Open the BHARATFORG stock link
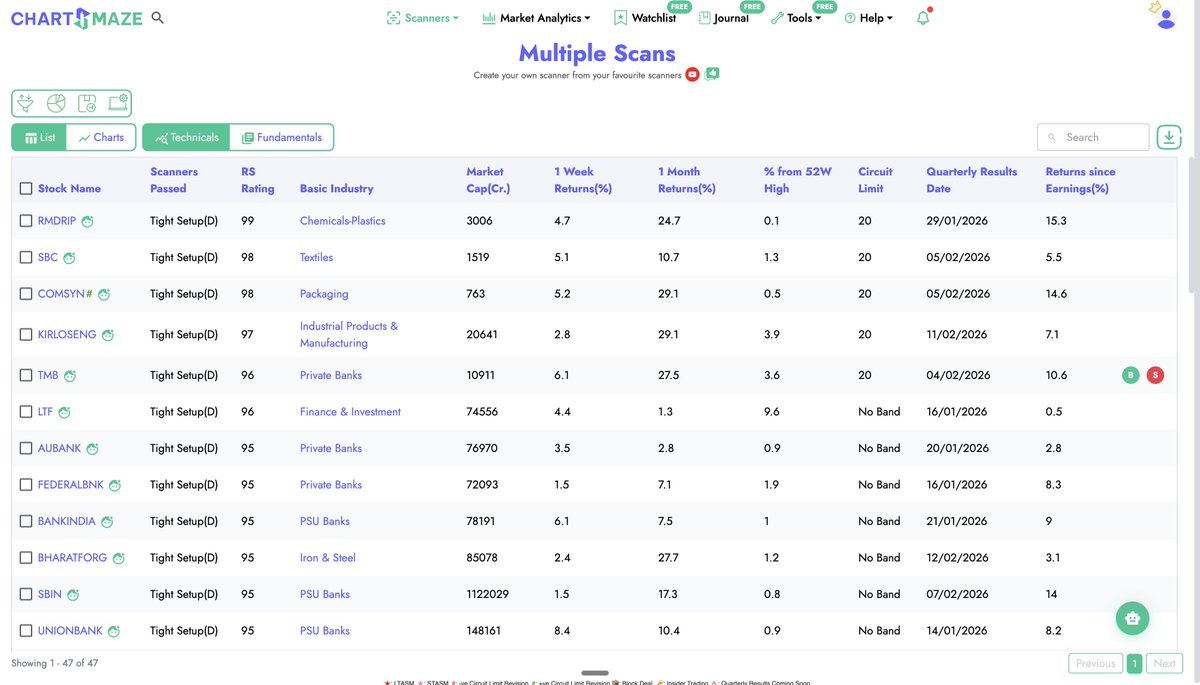The height and width of the screenshot is (685, 1200). (72, 558)
